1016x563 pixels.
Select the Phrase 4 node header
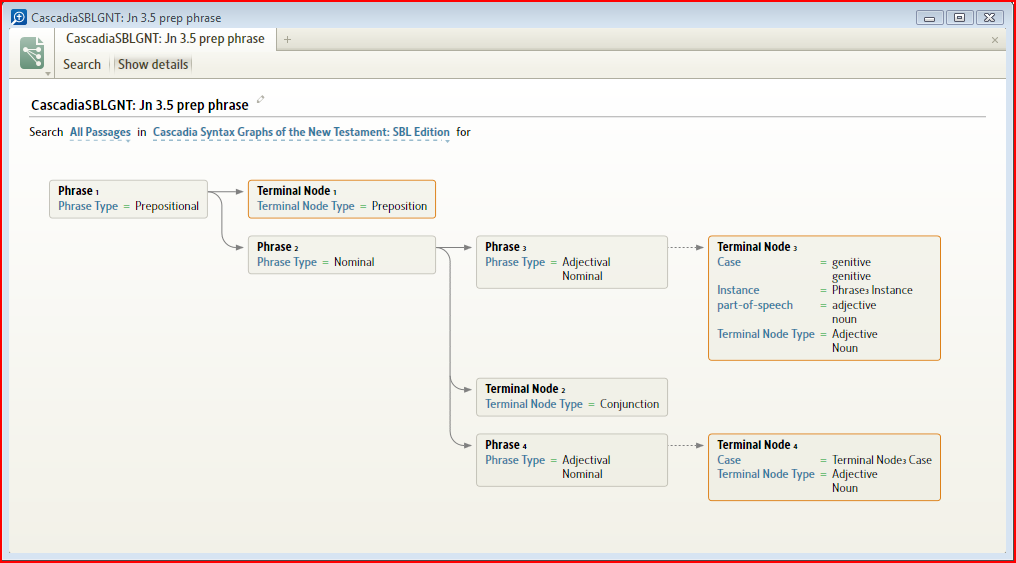[x=506, y=445]
